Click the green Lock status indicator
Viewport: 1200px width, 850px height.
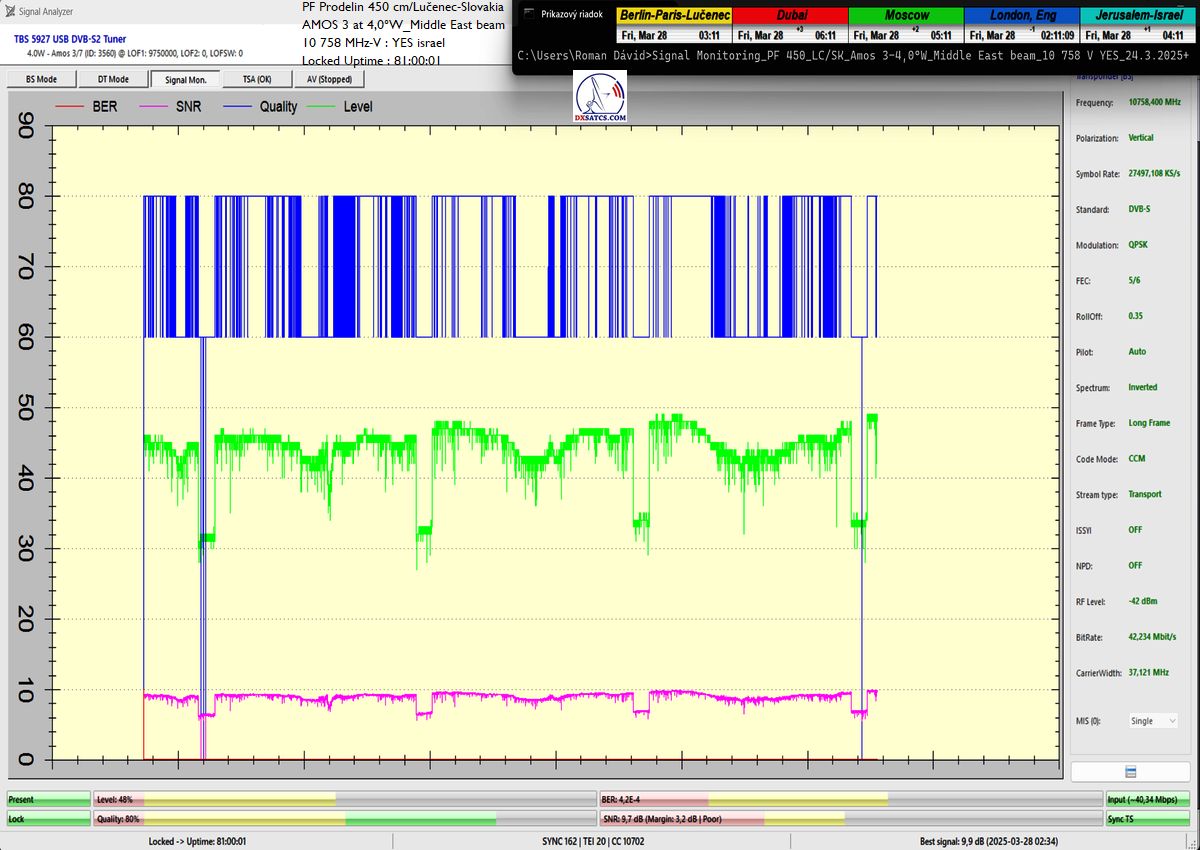coord(47,819)
